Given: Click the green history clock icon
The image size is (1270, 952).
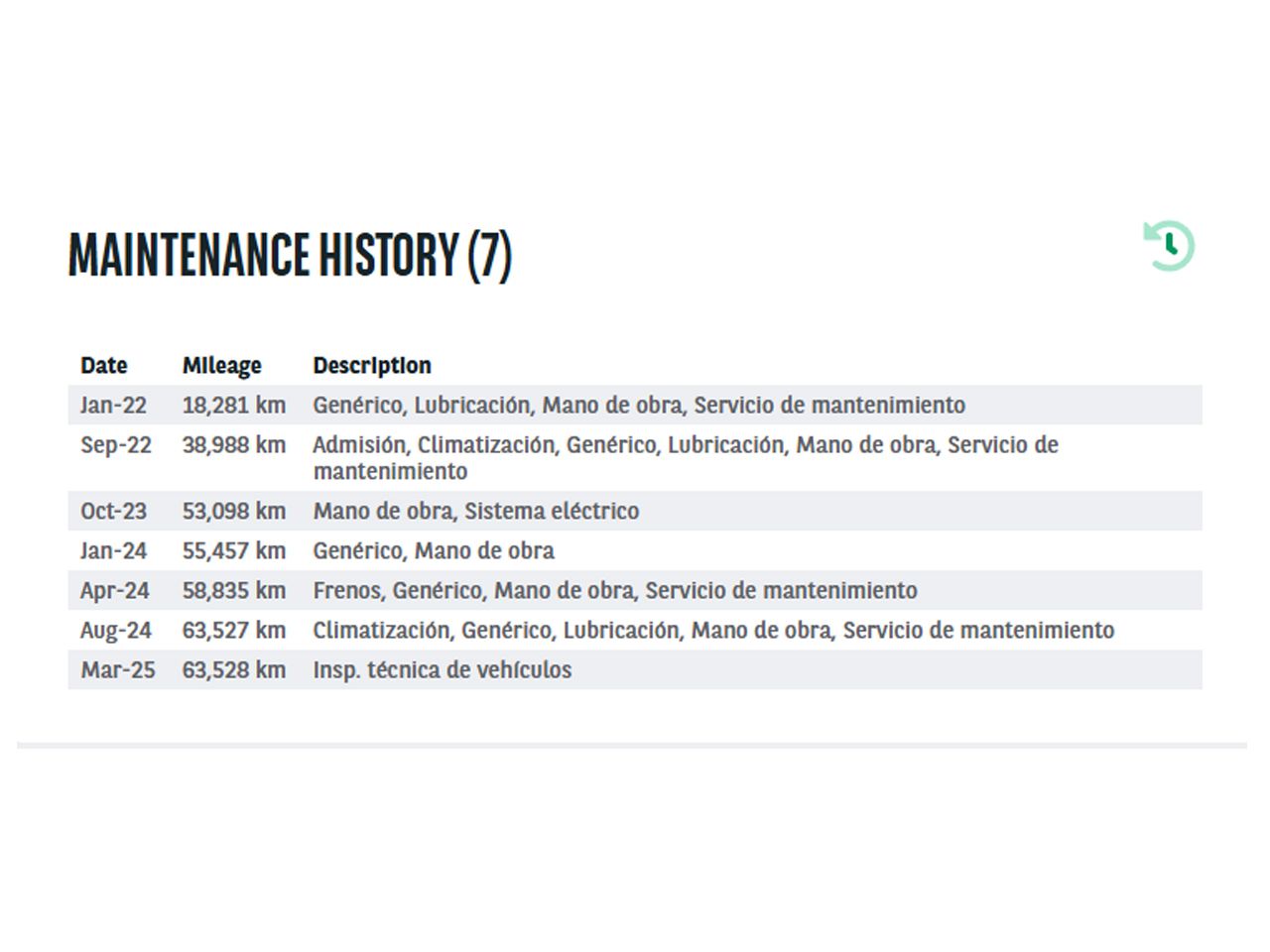Looking at the screenshot, I should coord(1169,245).
